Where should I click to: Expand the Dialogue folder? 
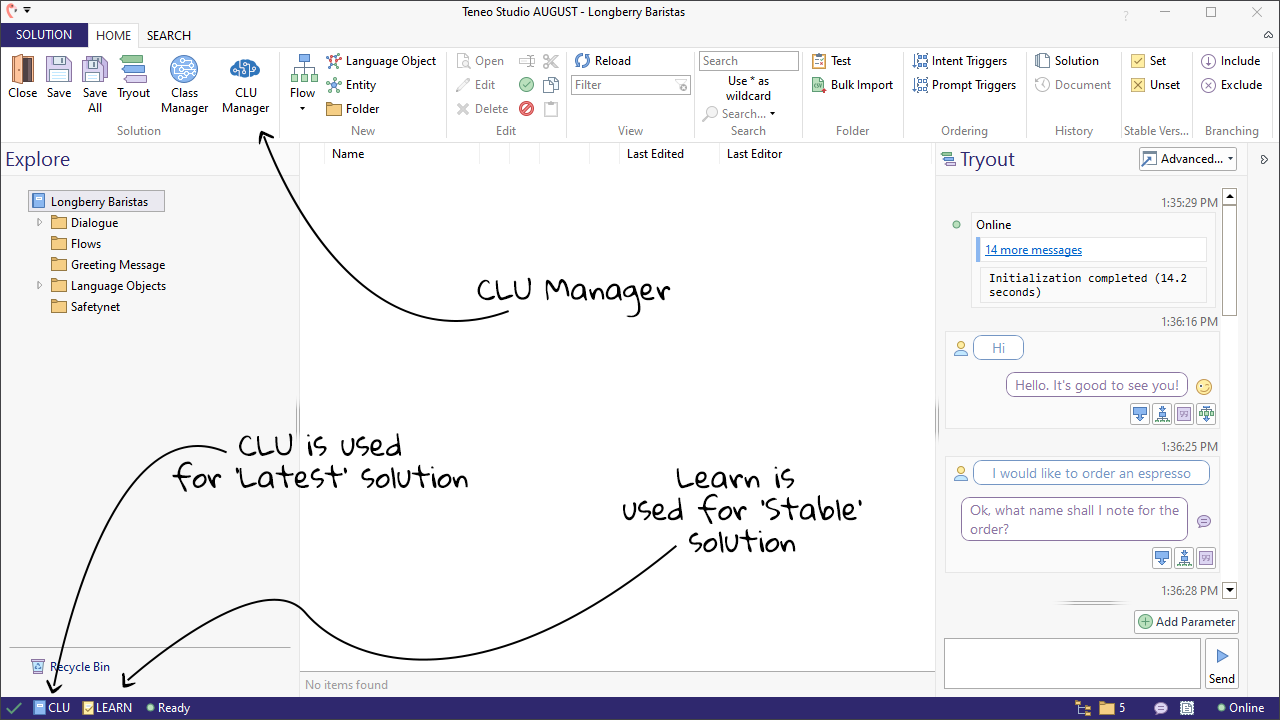tap(40, 222)
